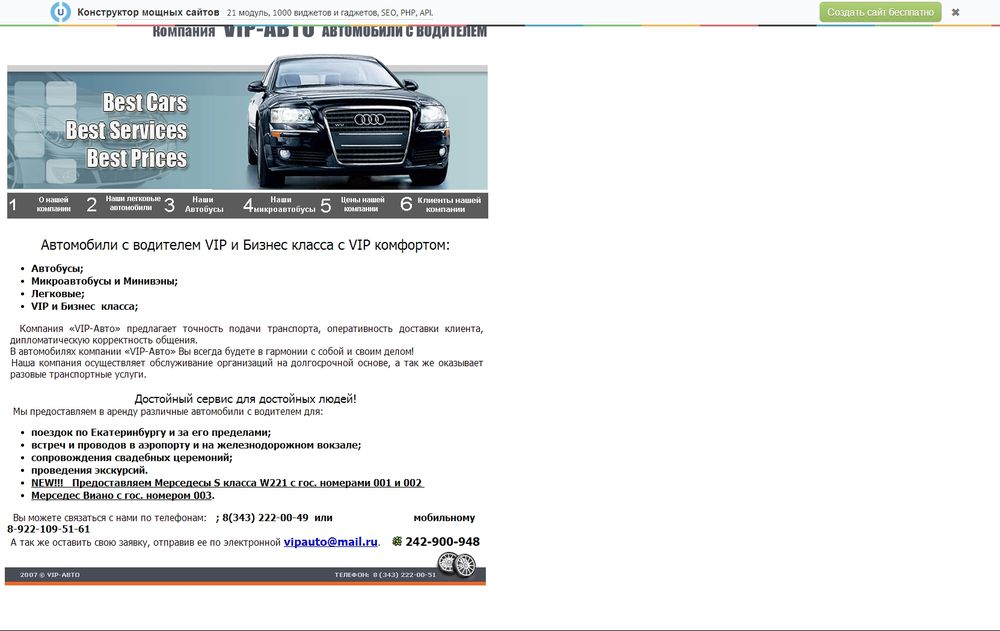
Task: Open 'Конструктор мощных сайтов' link
Action: point(148,12)
